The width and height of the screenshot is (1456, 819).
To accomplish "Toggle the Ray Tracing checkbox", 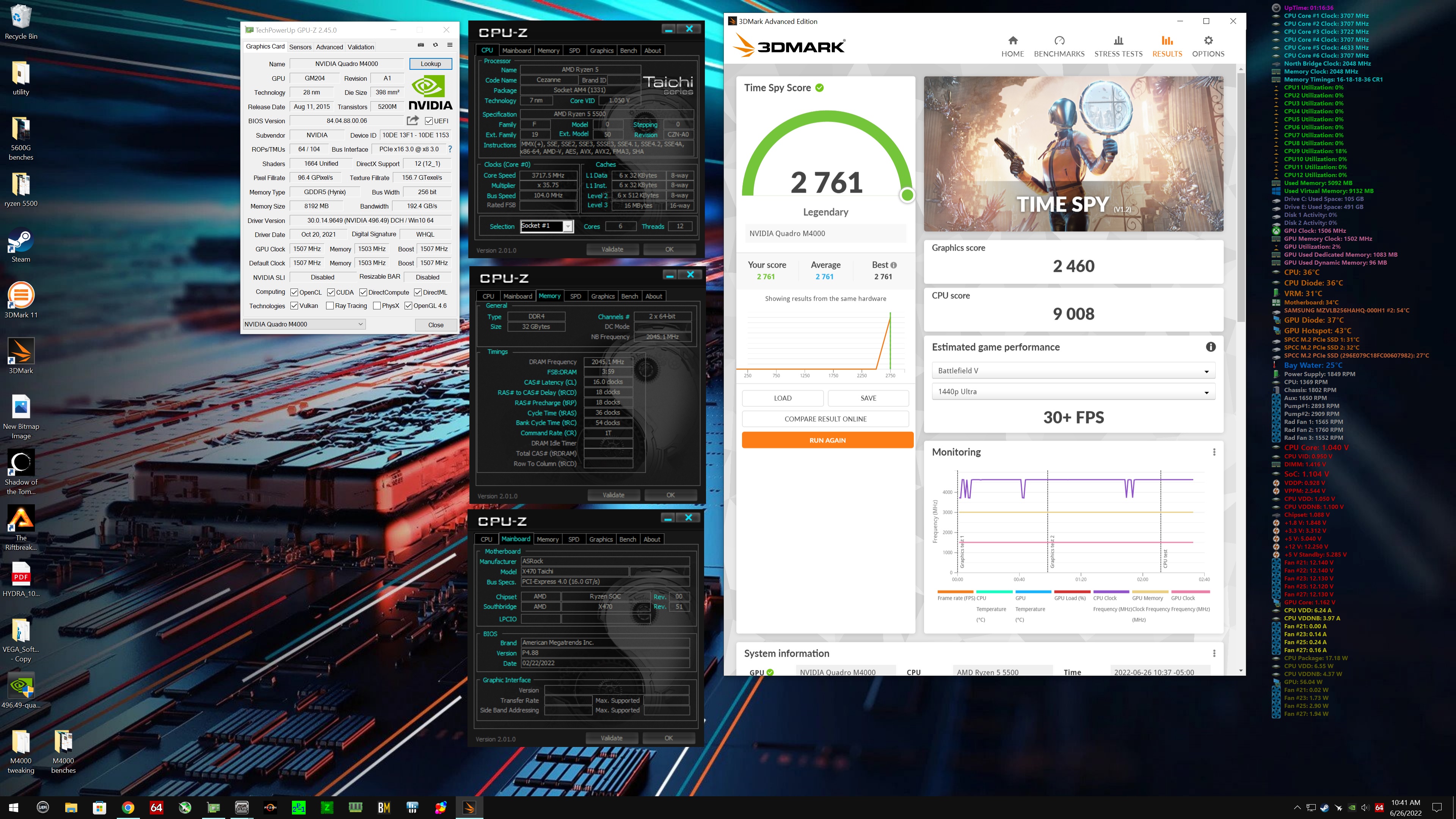I will coord(330,306).
